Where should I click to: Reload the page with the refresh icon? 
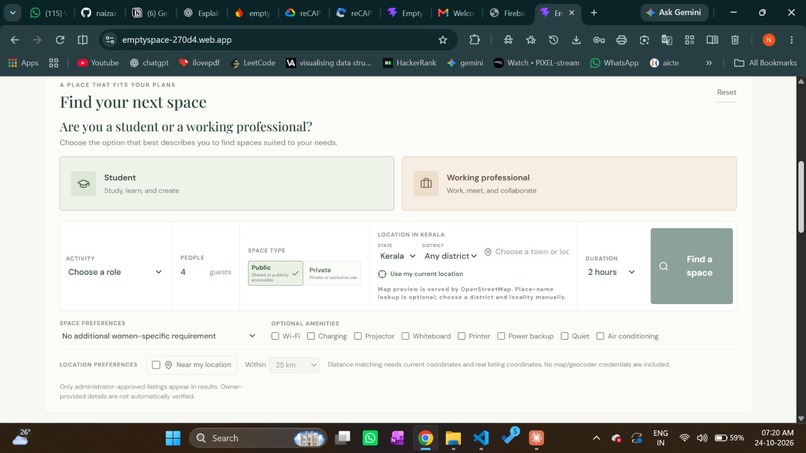tap(60, 40)
